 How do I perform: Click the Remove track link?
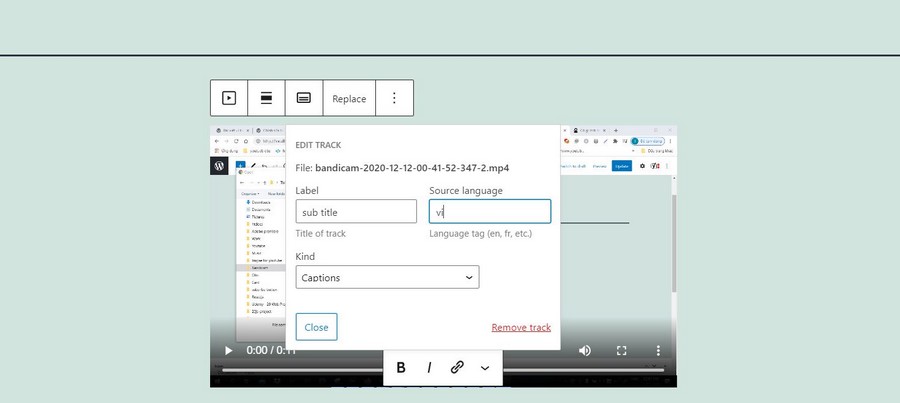520,328
